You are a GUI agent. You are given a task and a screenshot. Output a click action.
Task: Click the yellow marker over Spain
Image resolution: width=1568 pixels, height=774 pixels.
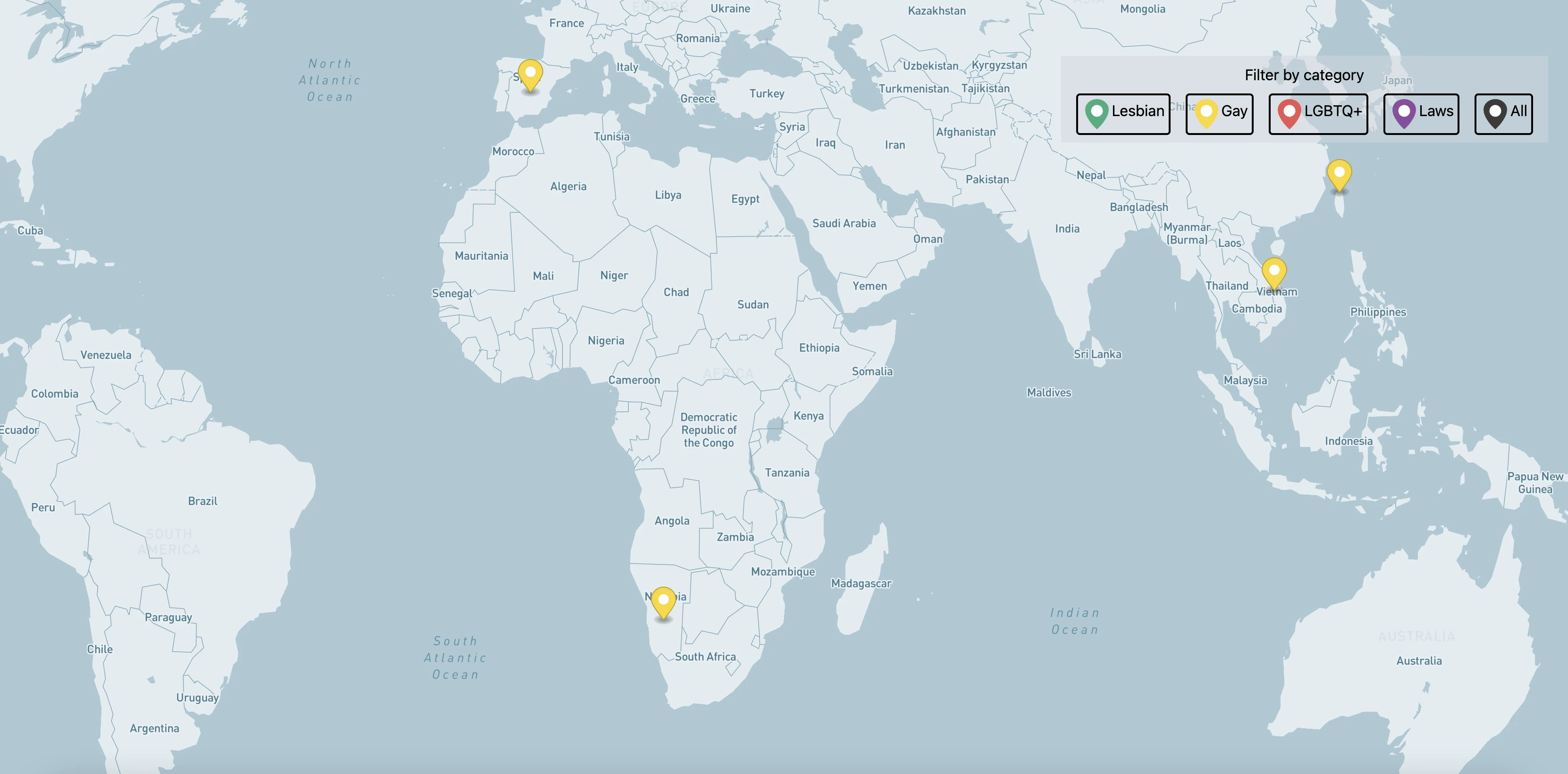(530, 74)
